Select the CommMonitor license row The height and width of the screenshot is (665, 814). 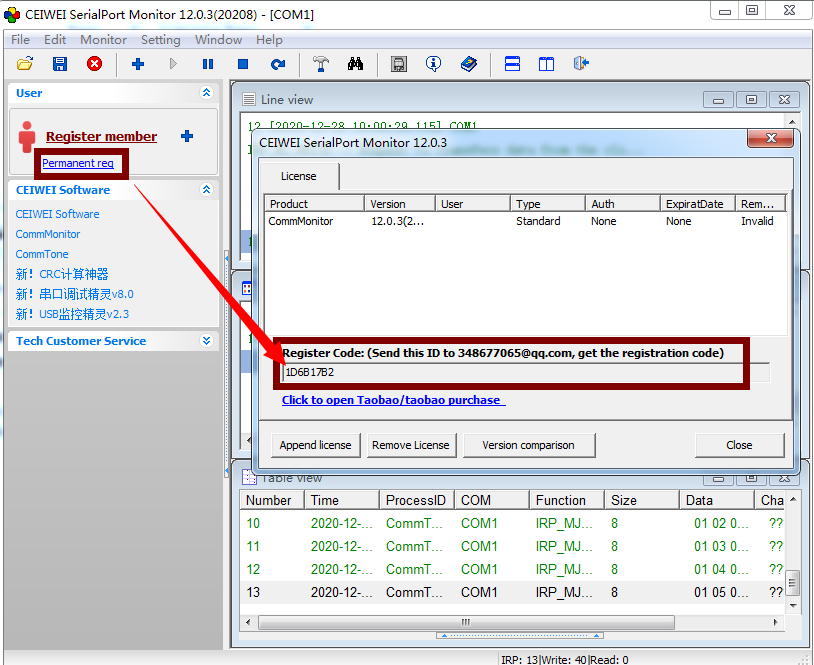[x=525, y=221]
